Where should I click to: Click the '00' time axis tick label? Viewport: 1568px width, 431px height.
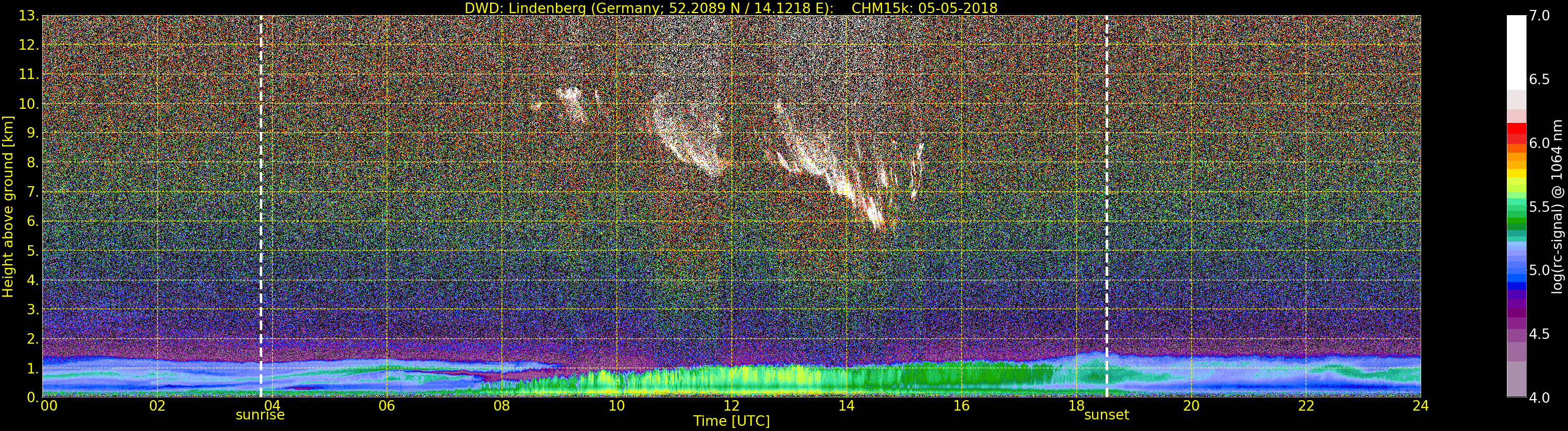point(49,405)
